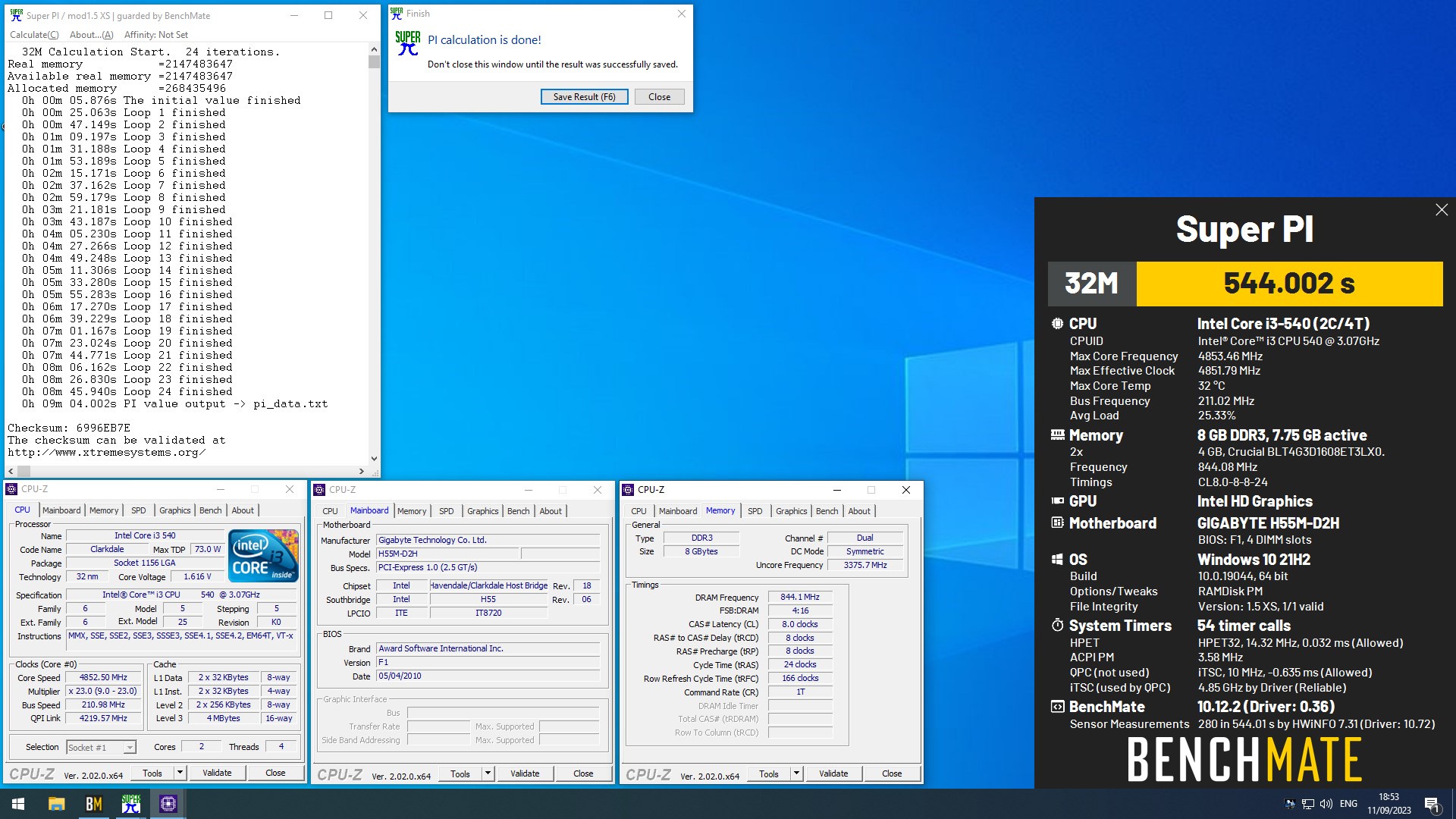Open Tools dropdown arrow in Memory CPU-Z window
The width and height of the screenshot is (1456, 819).
796,773
